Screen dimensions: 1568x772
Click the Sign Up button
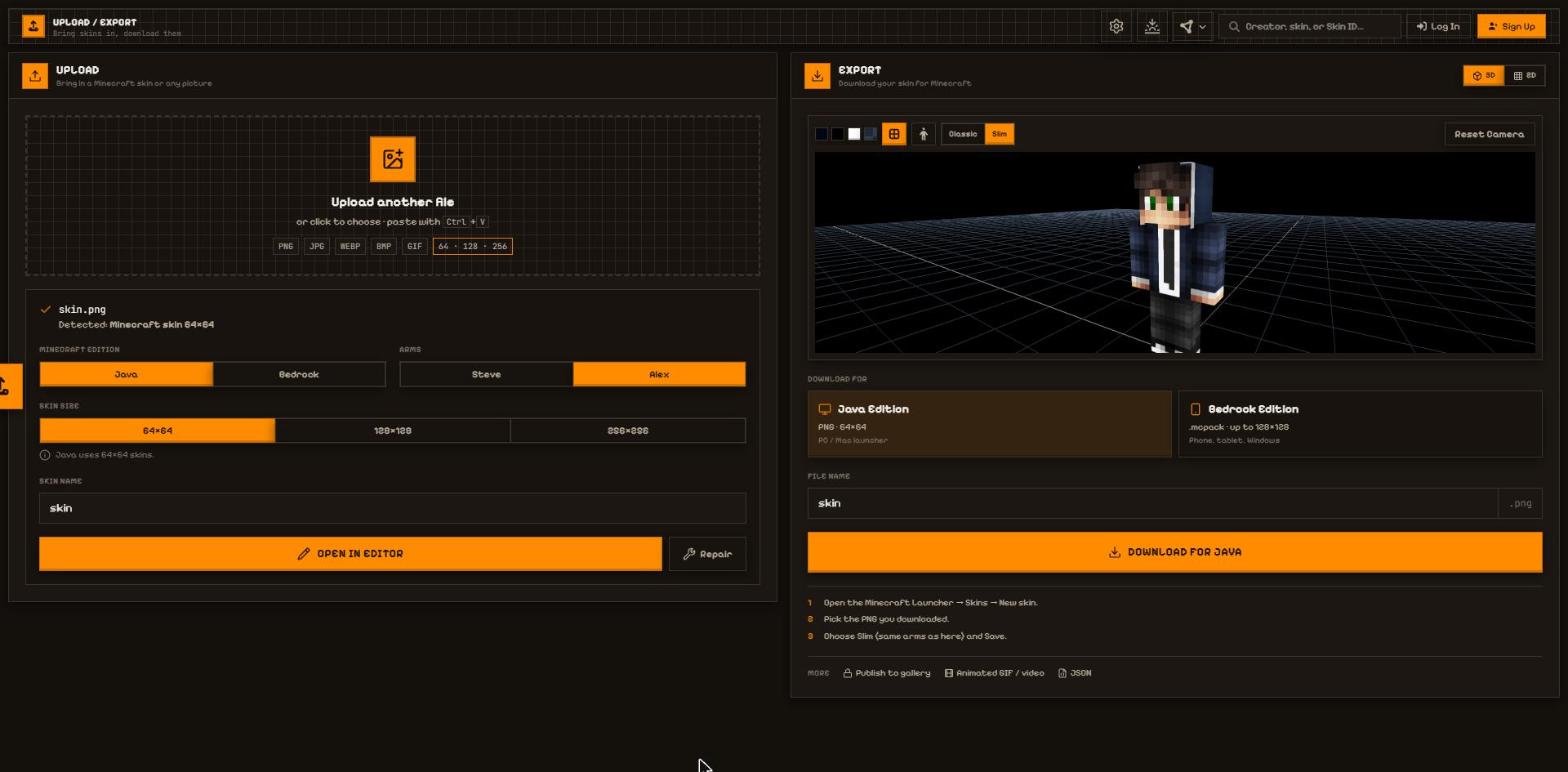(1510, 27)
